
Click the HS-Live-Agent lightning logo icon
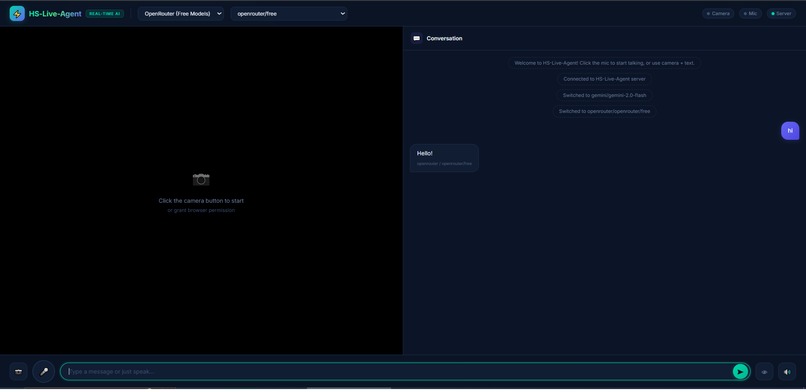(17, 13)
